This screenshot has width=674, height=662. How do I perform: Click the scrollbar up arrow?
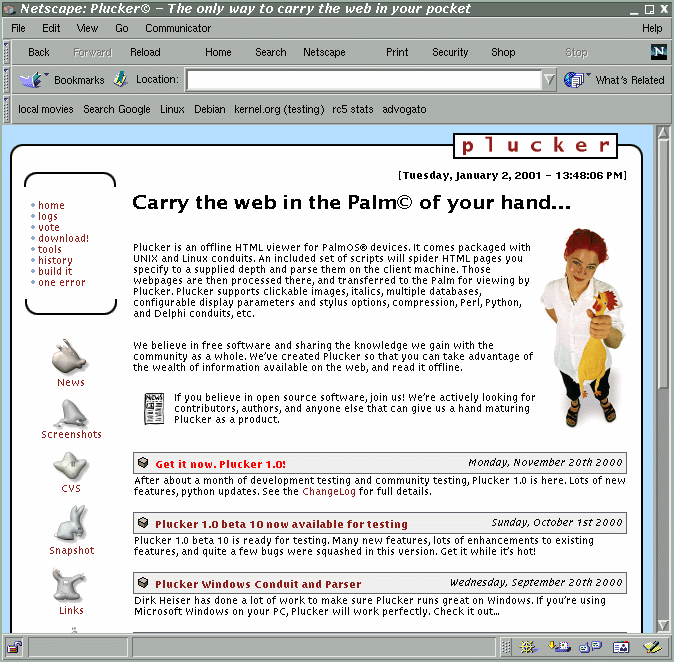[x=663, y=132]
